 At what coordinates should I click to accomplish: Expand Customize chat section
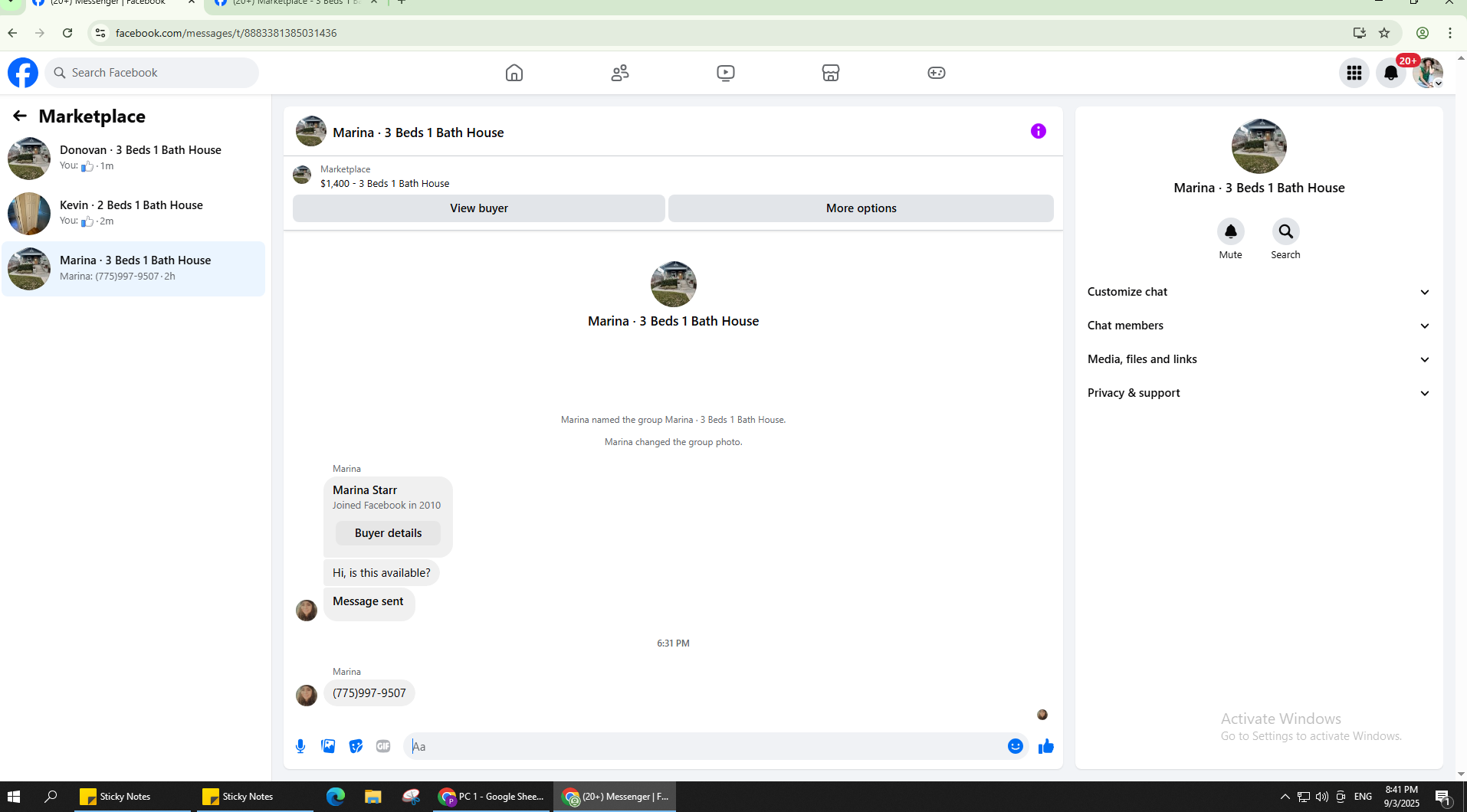click(1259, 292)
